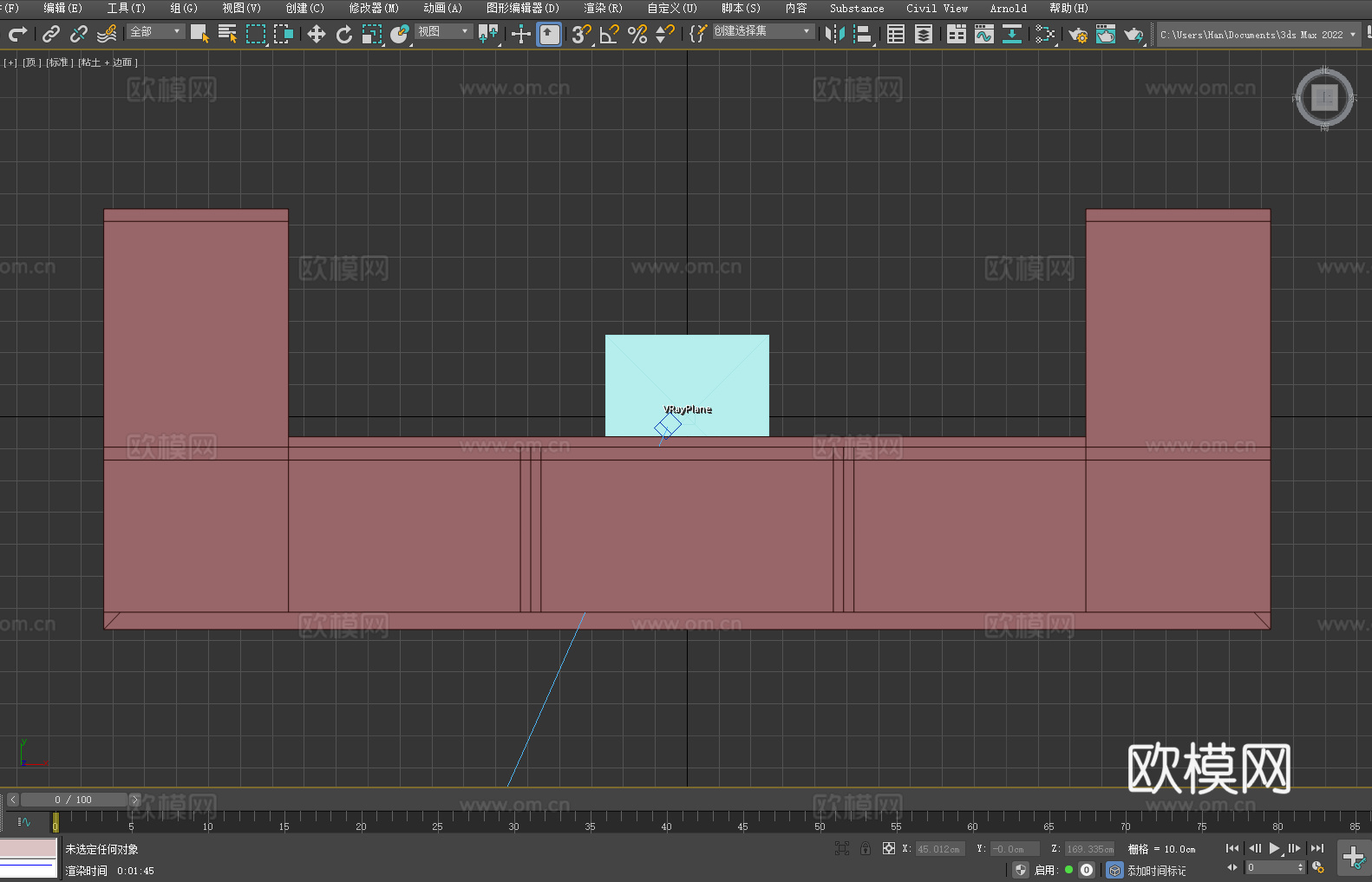Open the Scene Explorer toggle
Screen dimensions: 1372x882
(x=896, y=34)
